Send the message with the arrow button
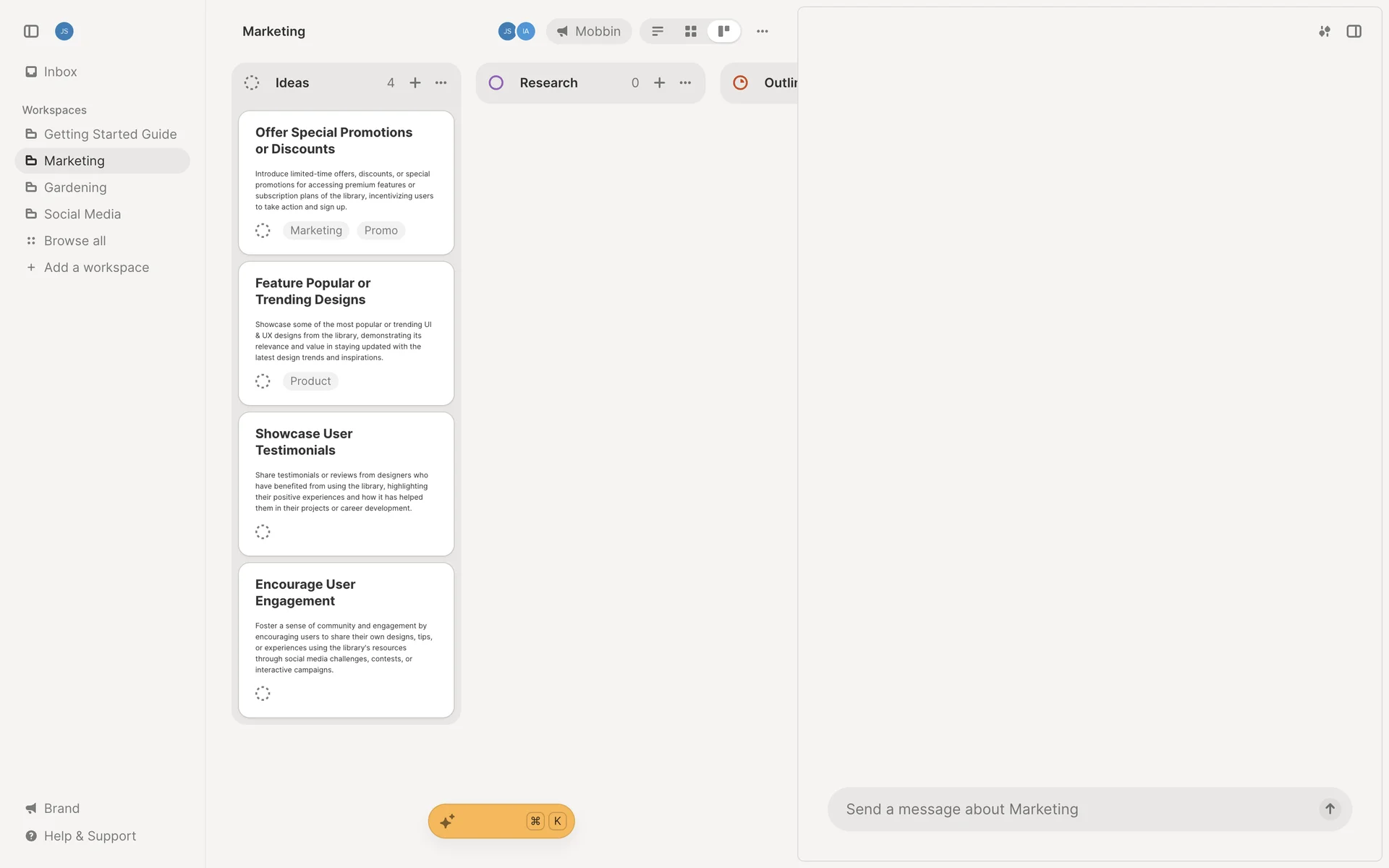 click(x=1330, y=809)
